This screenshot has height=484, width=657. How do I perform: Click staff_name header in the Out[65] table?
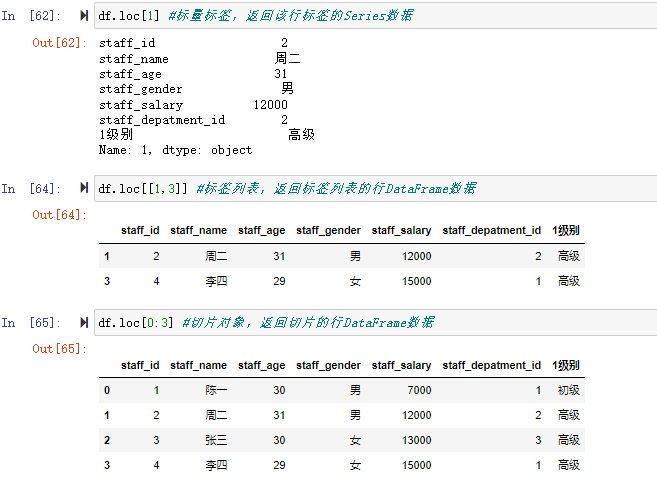tap(198, 366)
